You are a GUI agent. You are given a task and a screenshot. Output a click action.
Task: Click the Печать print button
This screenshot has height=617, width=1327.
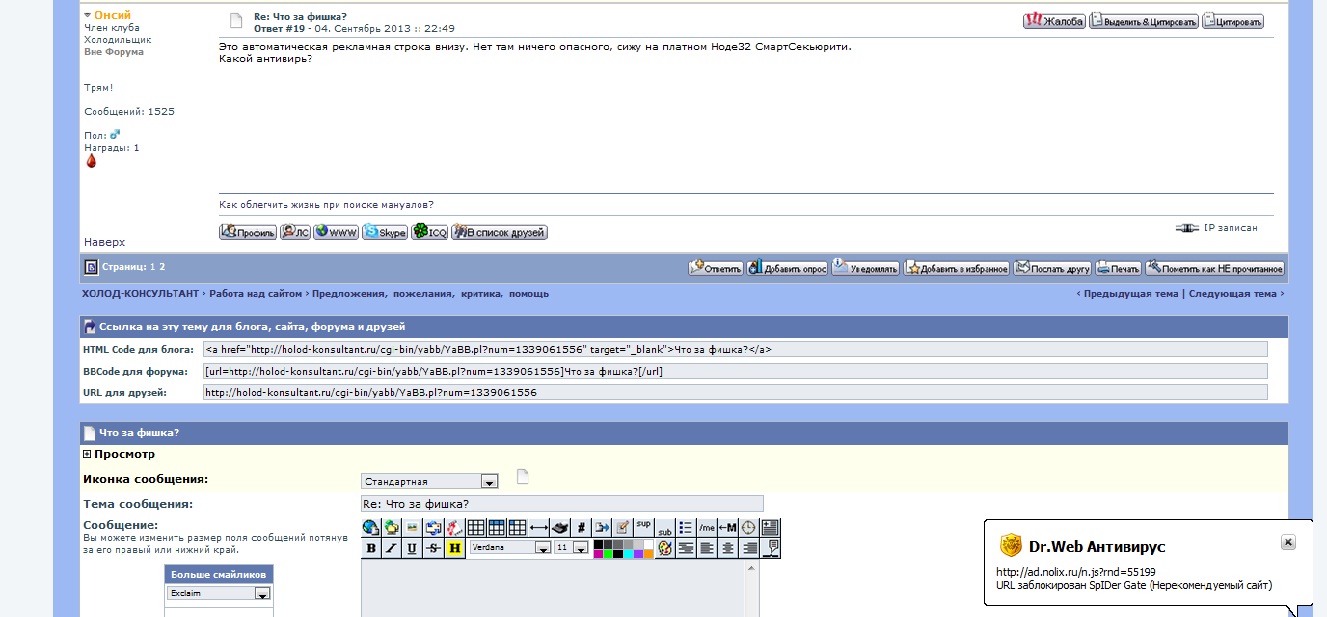click(1118, 268)
